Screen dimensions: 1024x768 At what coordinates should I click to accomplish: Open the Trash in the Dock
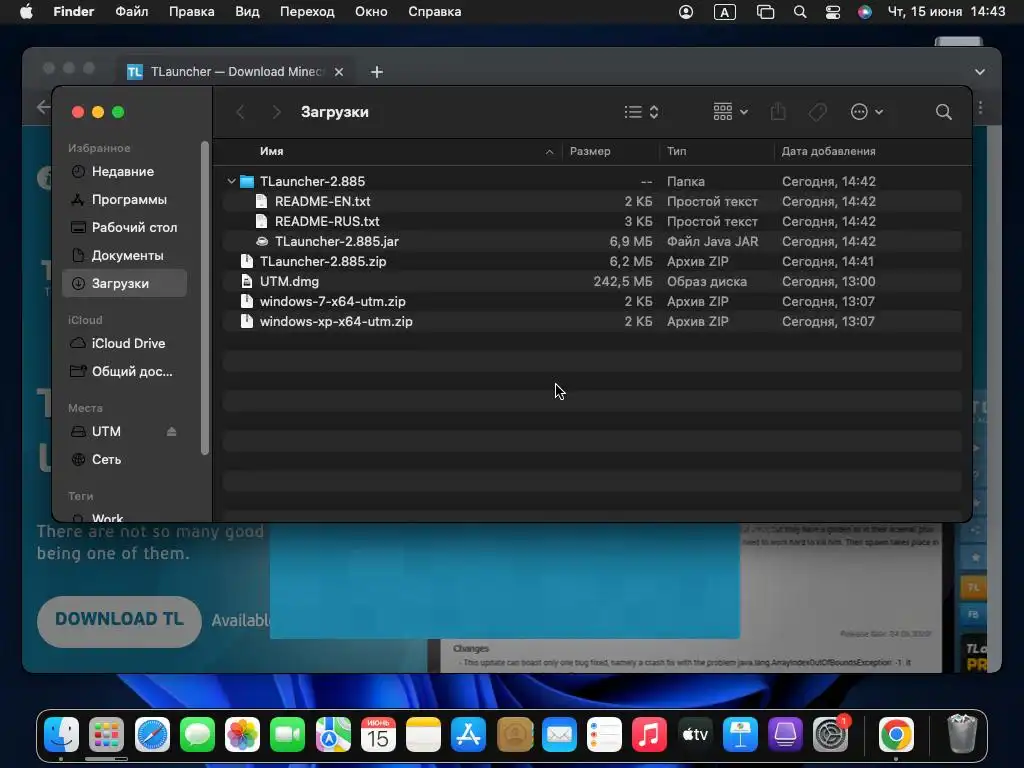(x=962, y=734)
